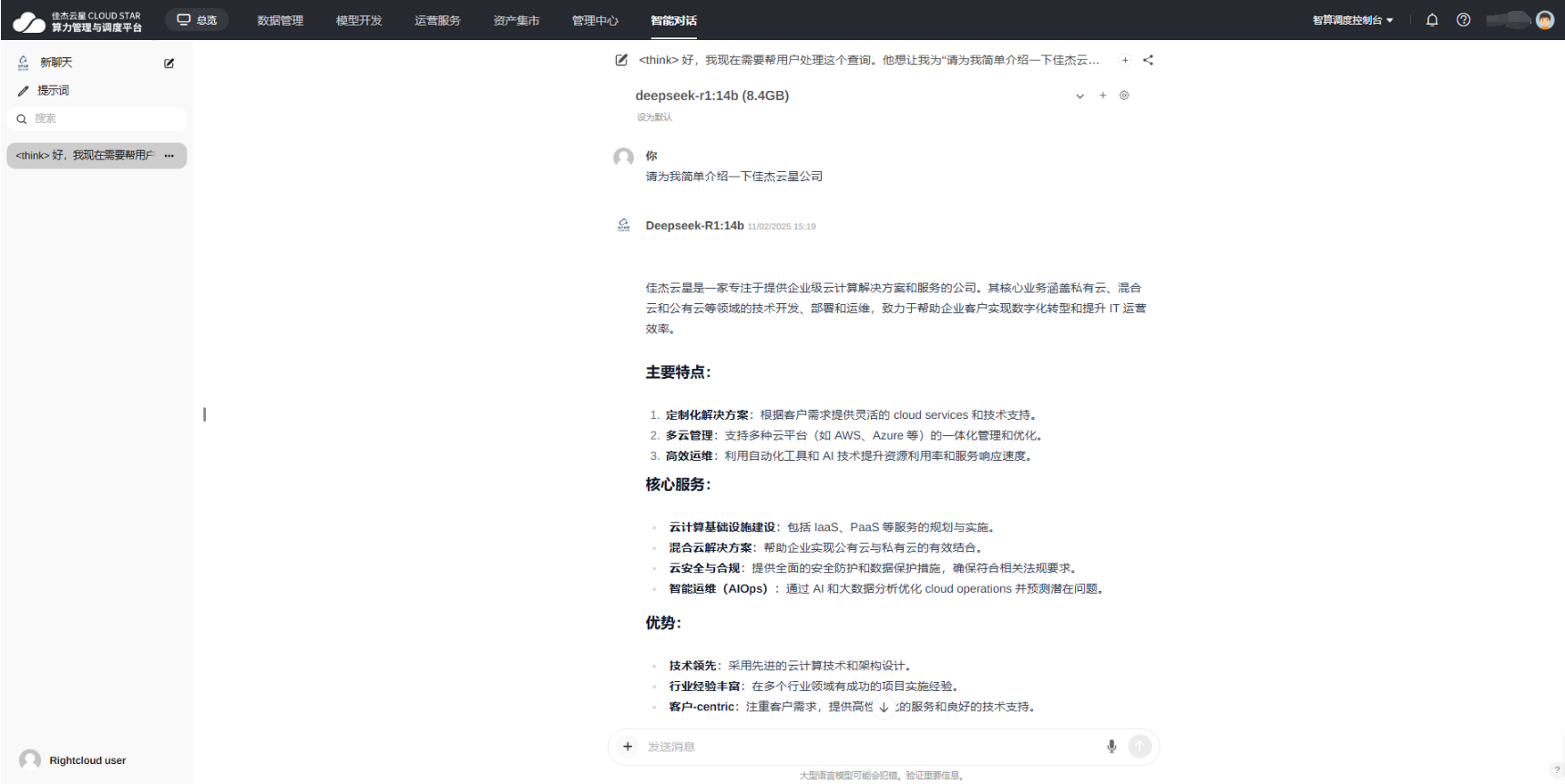The width and height of the screenshot is (1565, 784).
Task: Open the help question-mark icon
Action: point(1463,20)
